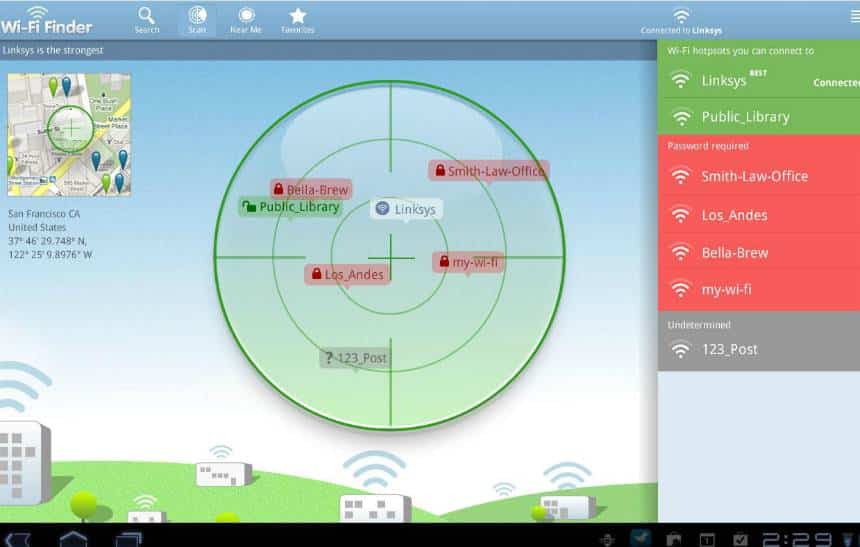Screen dimensions: 860x547
Task: Open the San Francisco map thumbnail
Action: tap(69, 135)
